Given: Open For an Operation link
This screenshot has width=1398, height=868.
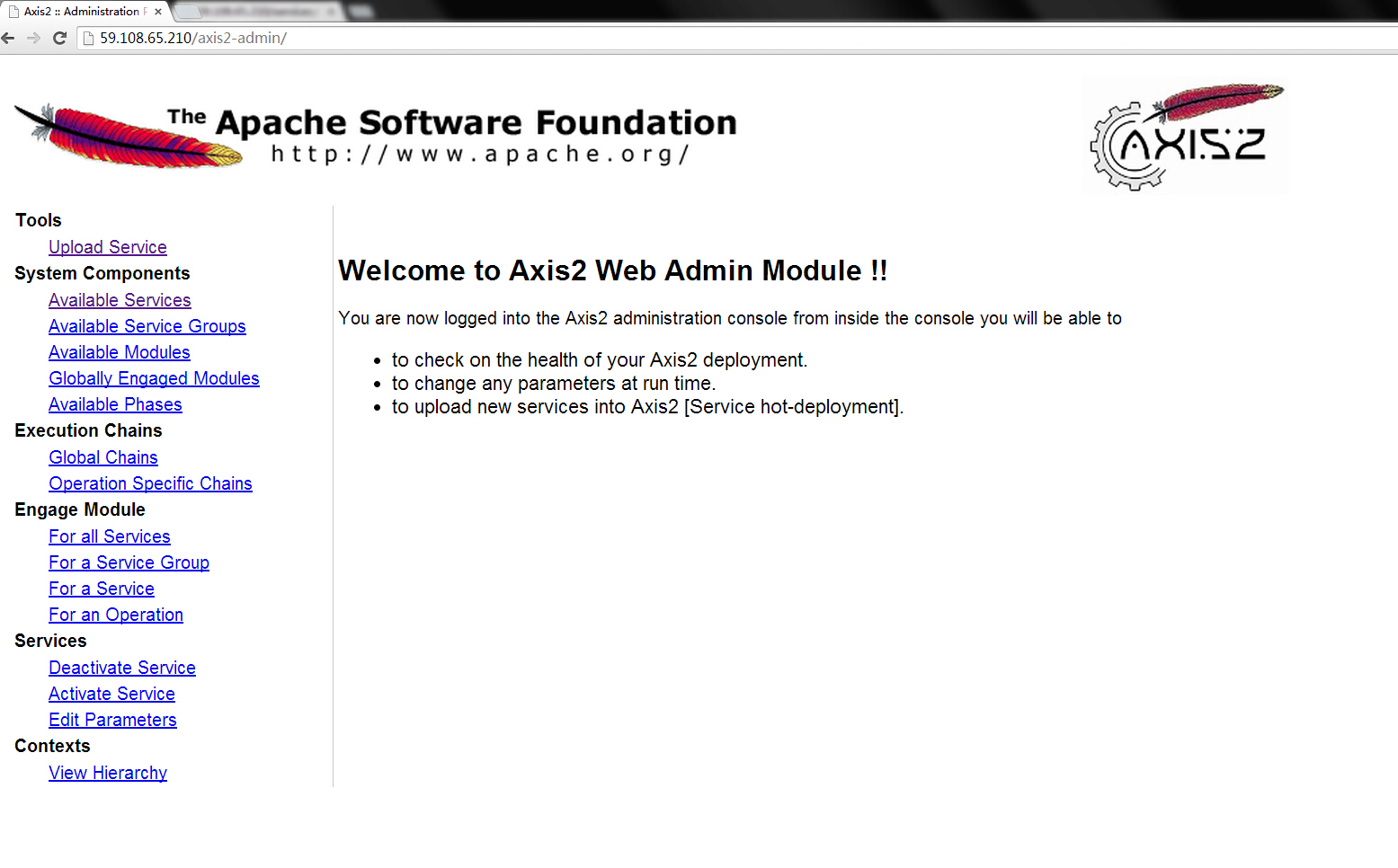Looking at the screenshot, I should pos(116,615).
